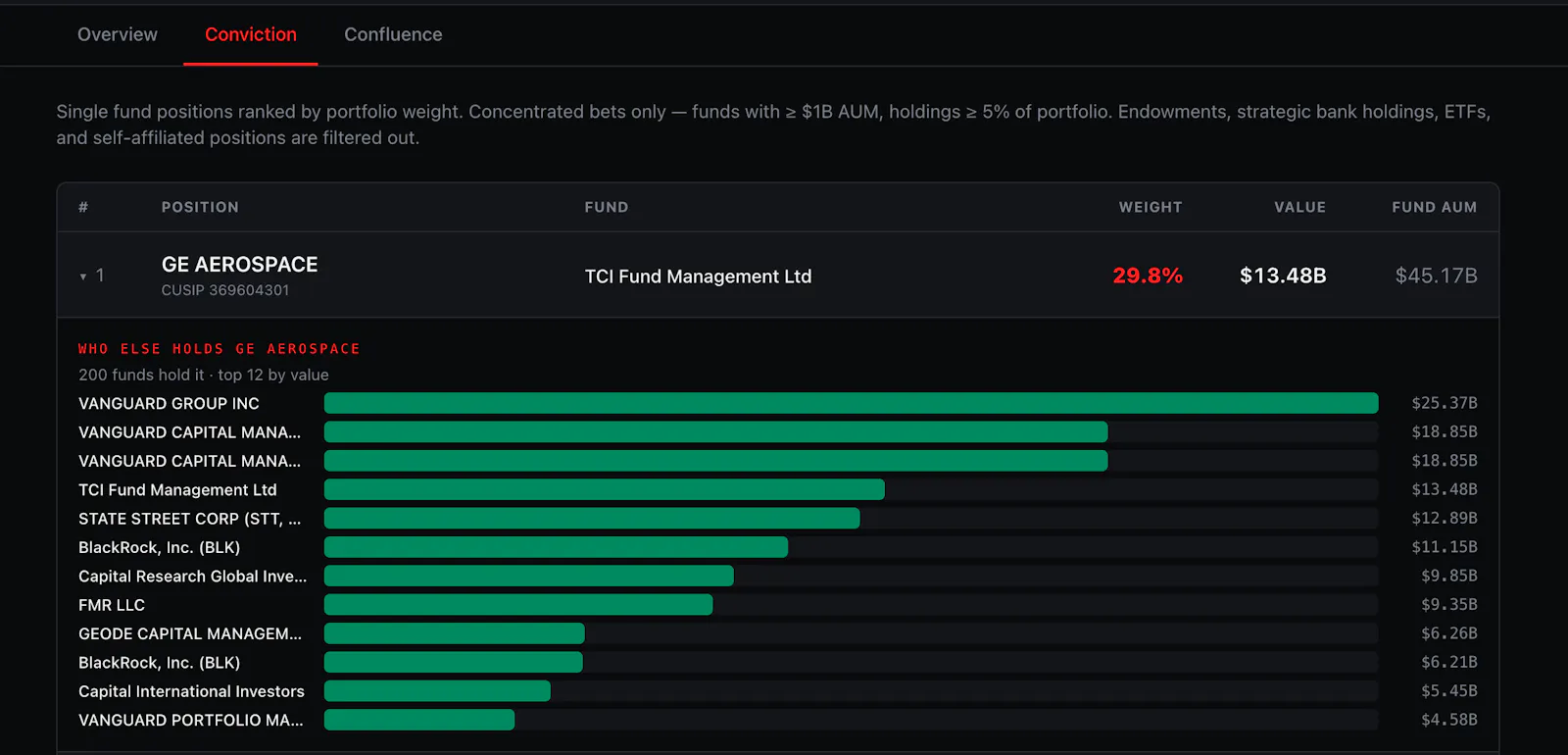
Task: Click the # column header
Action: [83, 207]
